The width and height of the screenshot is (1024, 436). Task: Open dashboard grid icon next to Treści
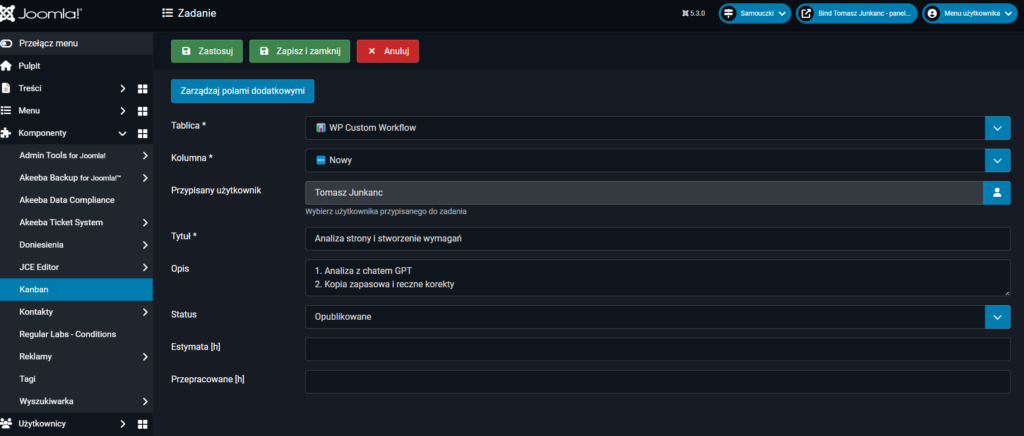pos(142,88)
